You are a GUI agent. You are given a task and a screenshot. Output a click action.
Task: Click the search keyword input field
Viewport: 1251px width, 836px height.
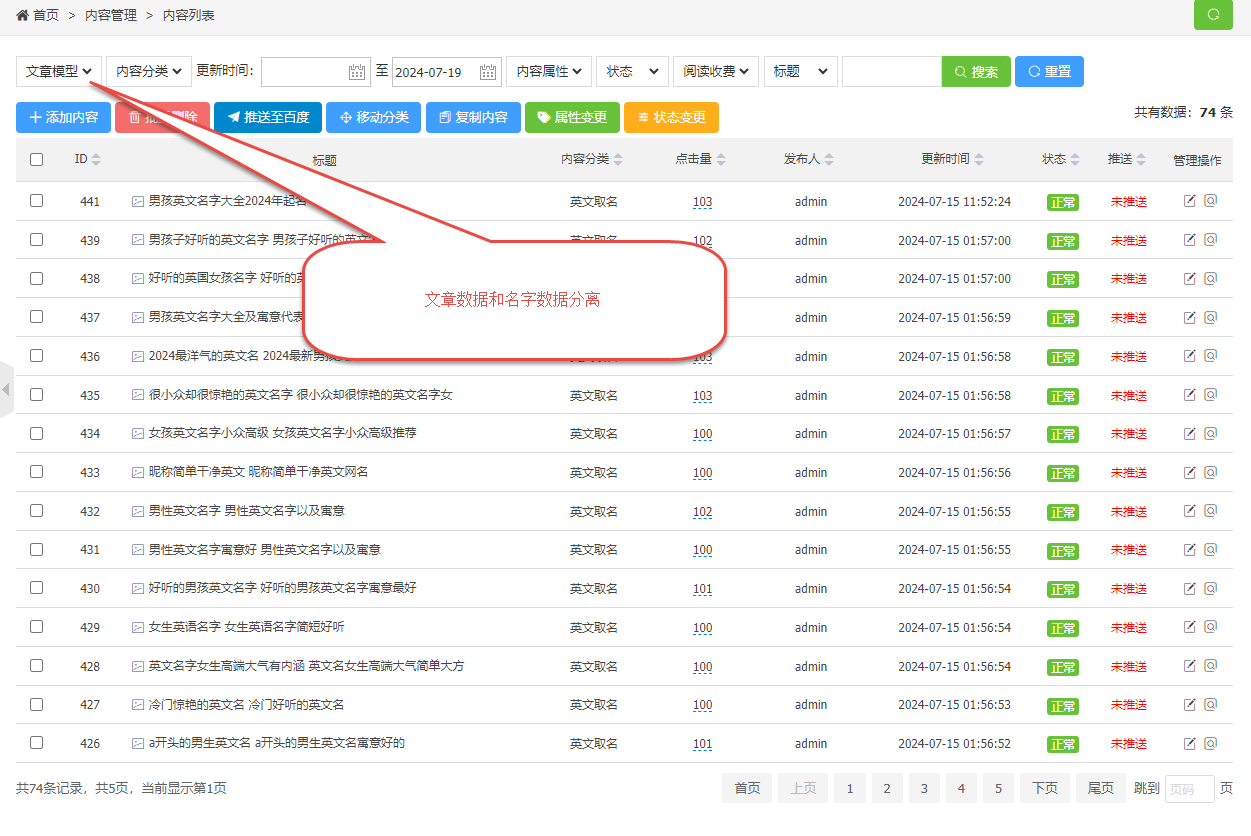click(891, 72)
